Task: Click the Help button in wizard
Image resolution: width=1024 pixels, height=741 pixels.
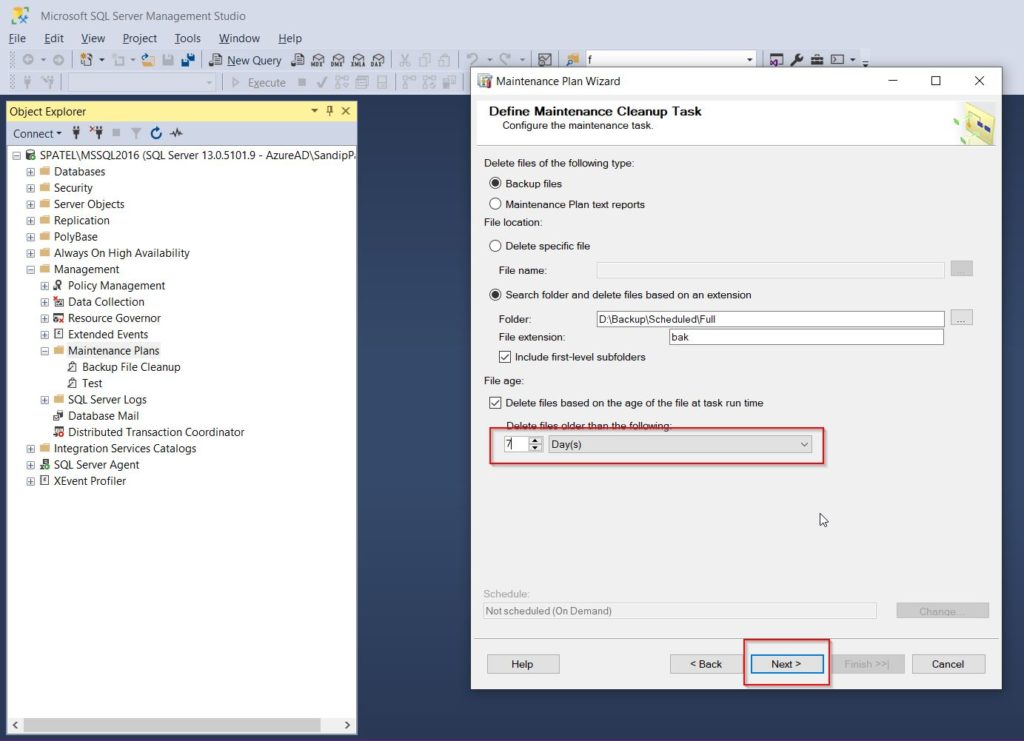Action: (x=522, y=664)
